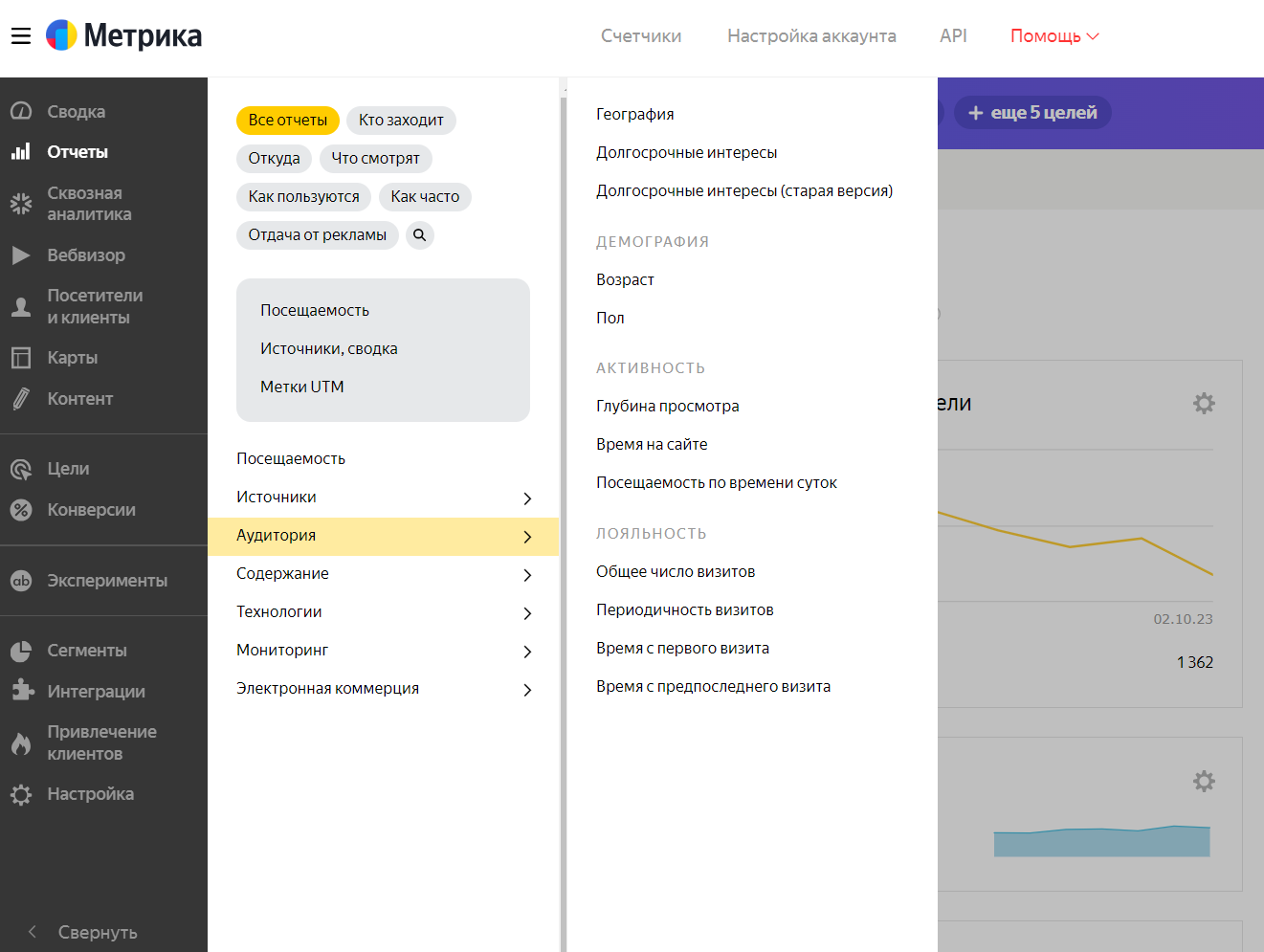Select the Отдача от рекламы filter chip
The width and height of the screenshot is (1264, 952).
pos(318,235)
